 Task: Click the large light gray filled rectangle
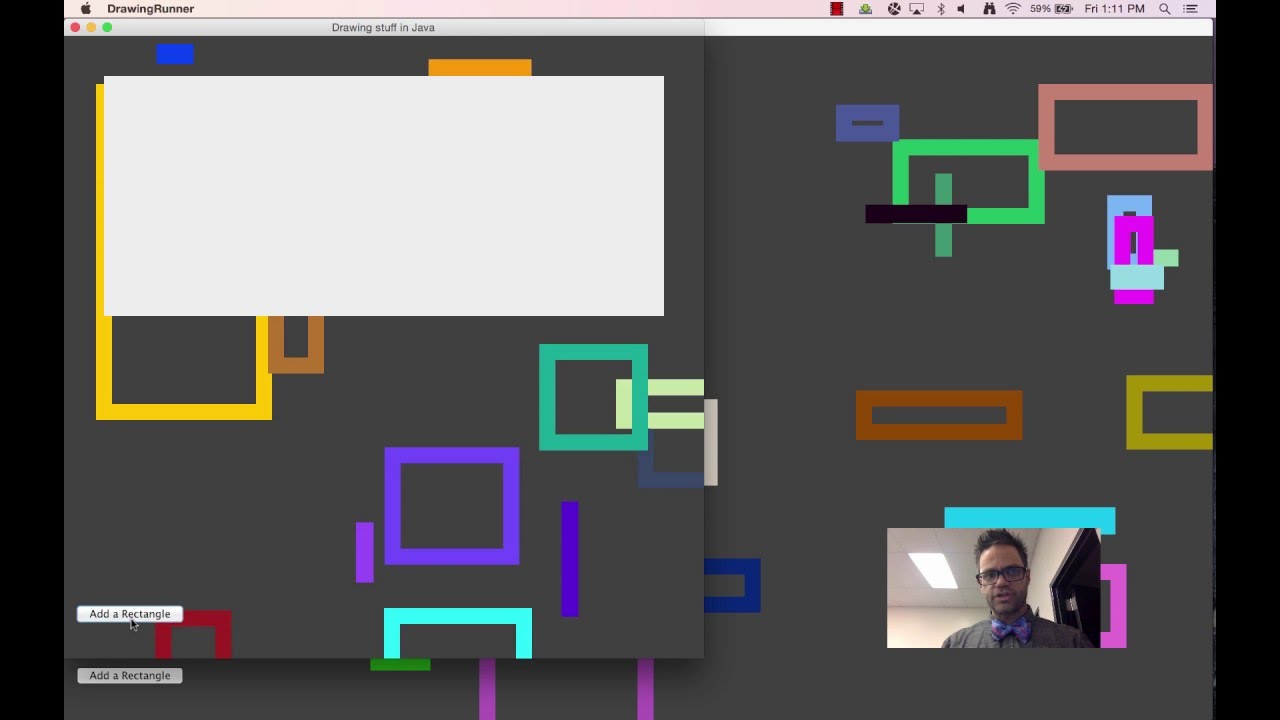pos(384,196)
